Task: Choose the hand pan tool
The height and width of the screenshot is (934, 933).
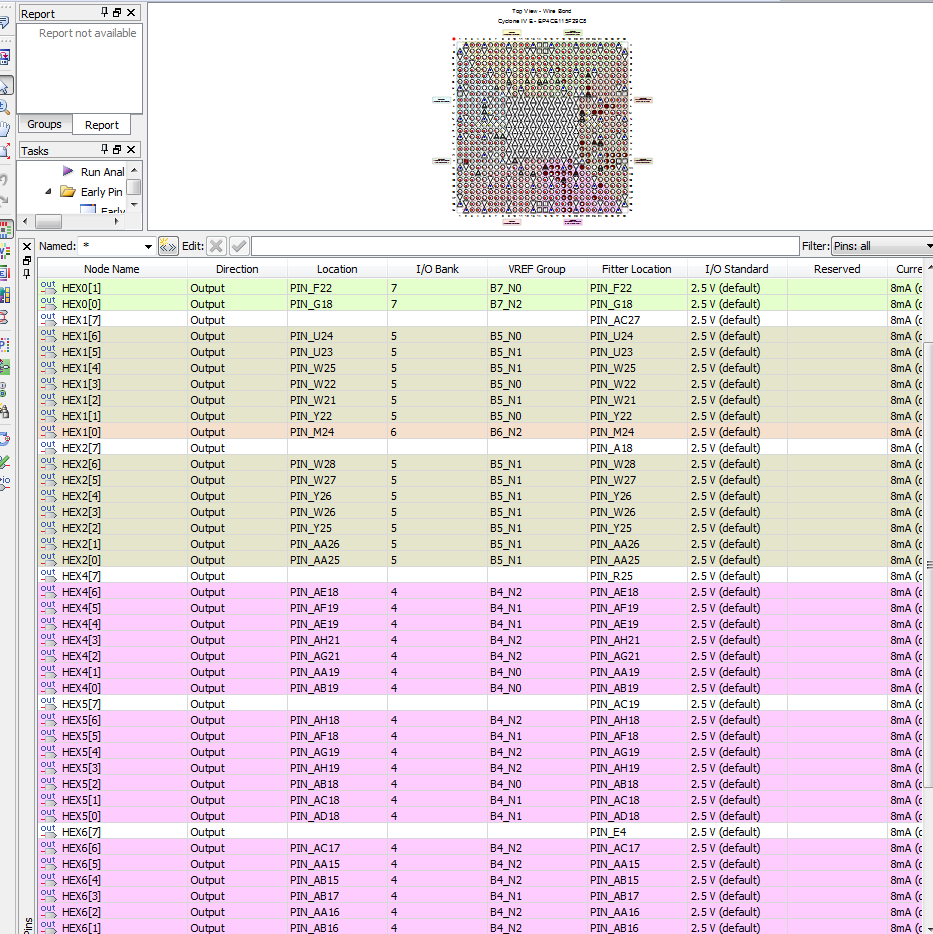Action: (x=5, y=129)
